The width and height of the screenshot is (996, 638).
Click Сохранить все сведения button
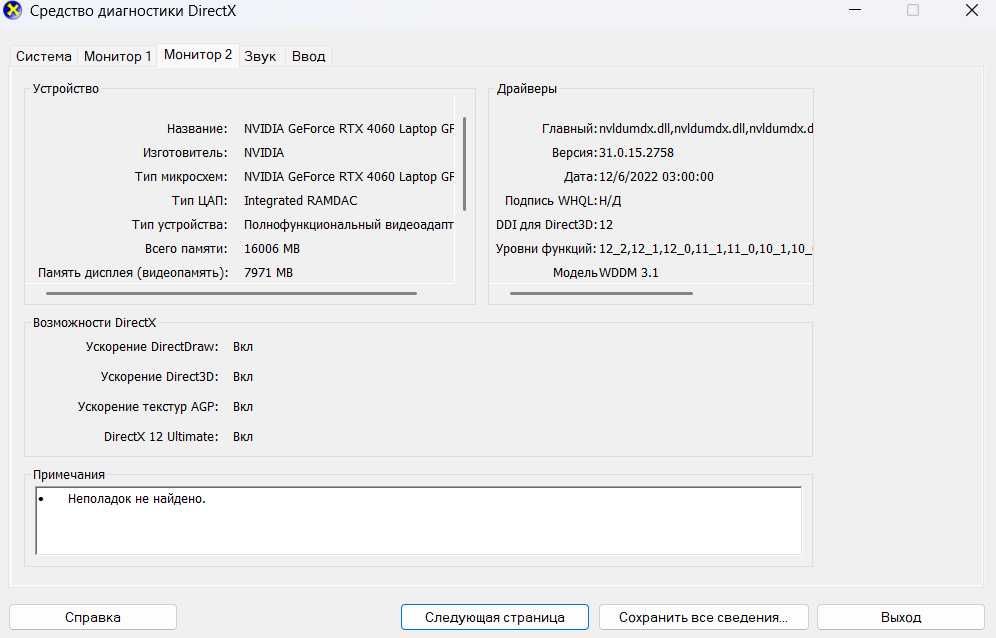(703, 617)
